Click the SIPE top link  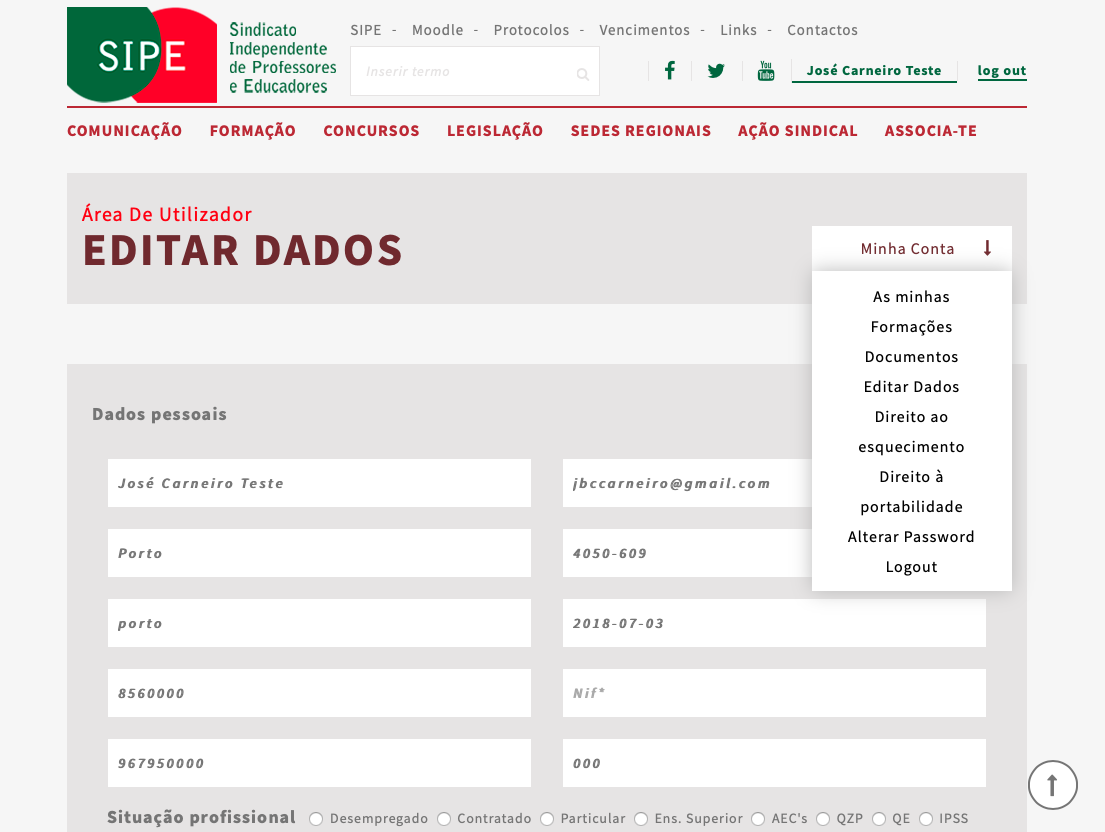coord(366,30)
